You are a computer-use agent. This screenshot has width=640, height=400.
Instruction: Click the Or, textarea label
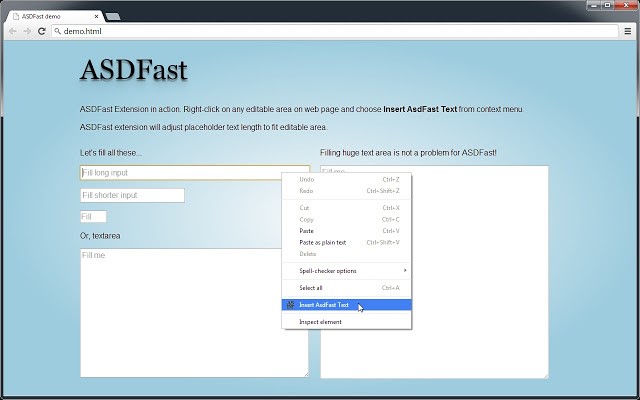coord(100,236)
